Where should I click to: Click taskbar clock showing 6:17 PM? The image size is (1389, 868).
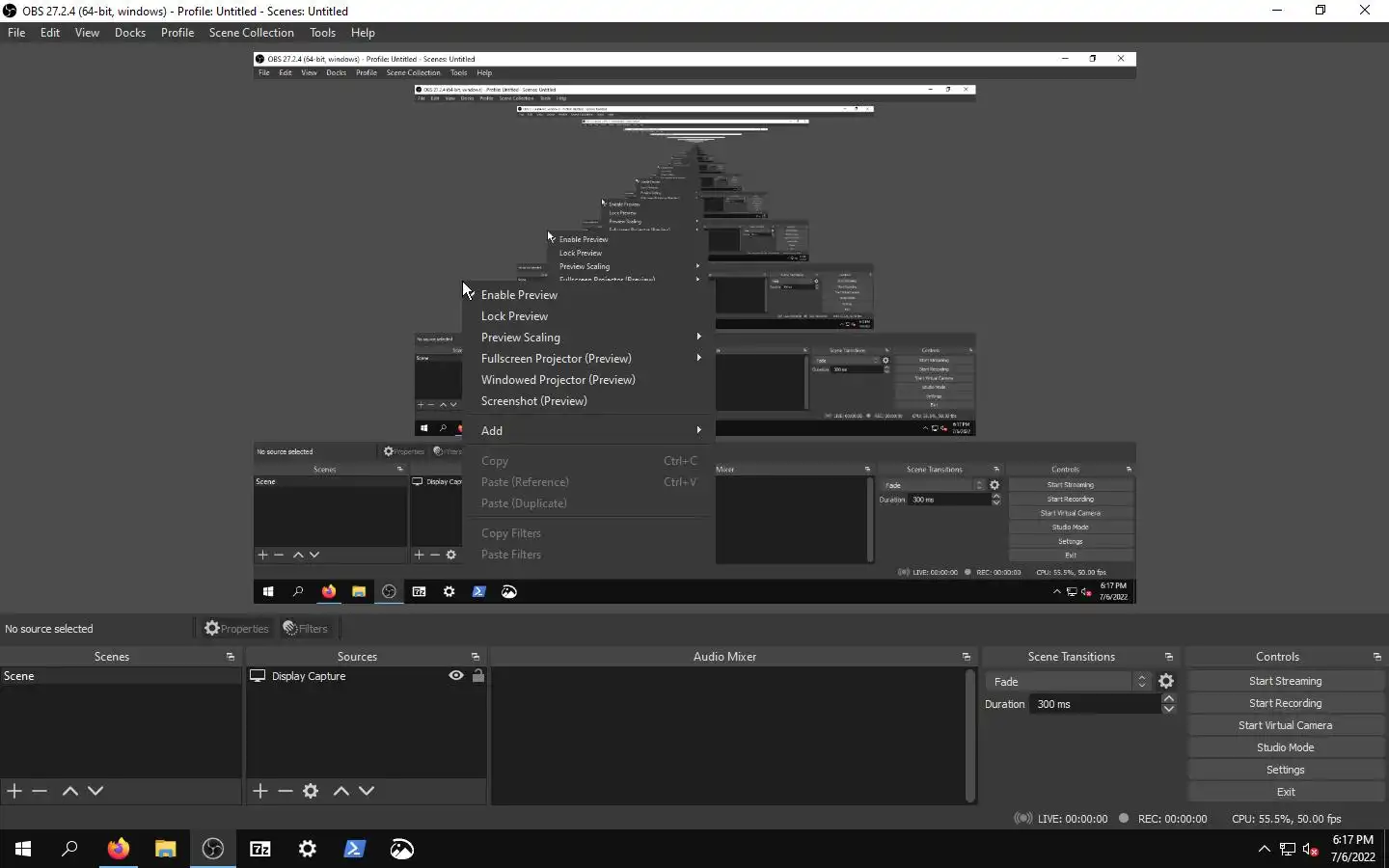tap(1353, 849)
